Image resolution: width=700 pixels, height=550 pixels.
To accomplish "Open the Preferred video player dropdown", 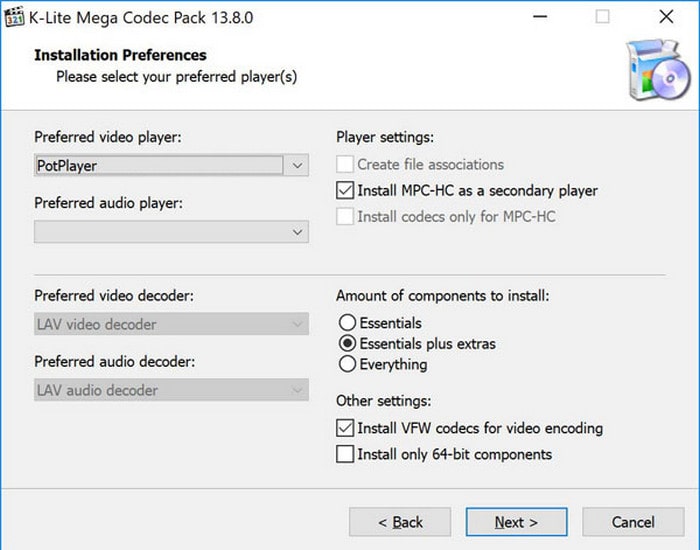I will [296, 165].
